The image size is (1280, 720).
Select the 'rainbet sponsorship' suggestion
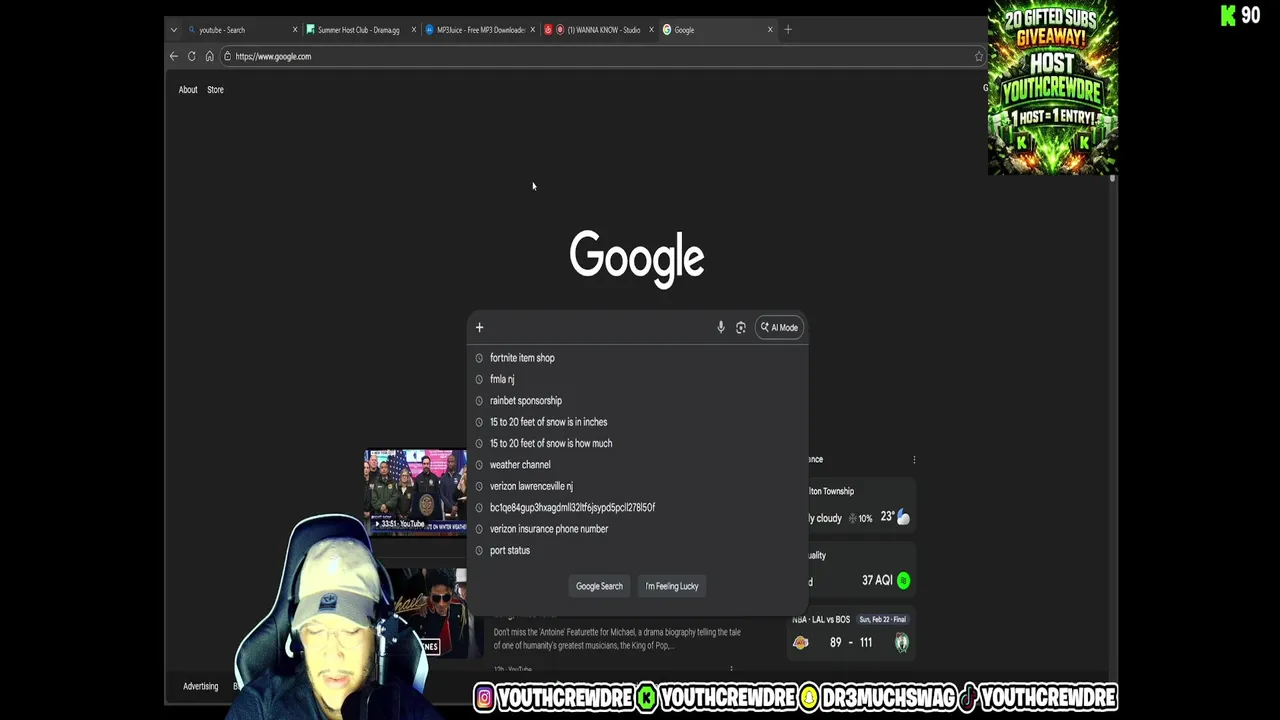coord(637,400)
